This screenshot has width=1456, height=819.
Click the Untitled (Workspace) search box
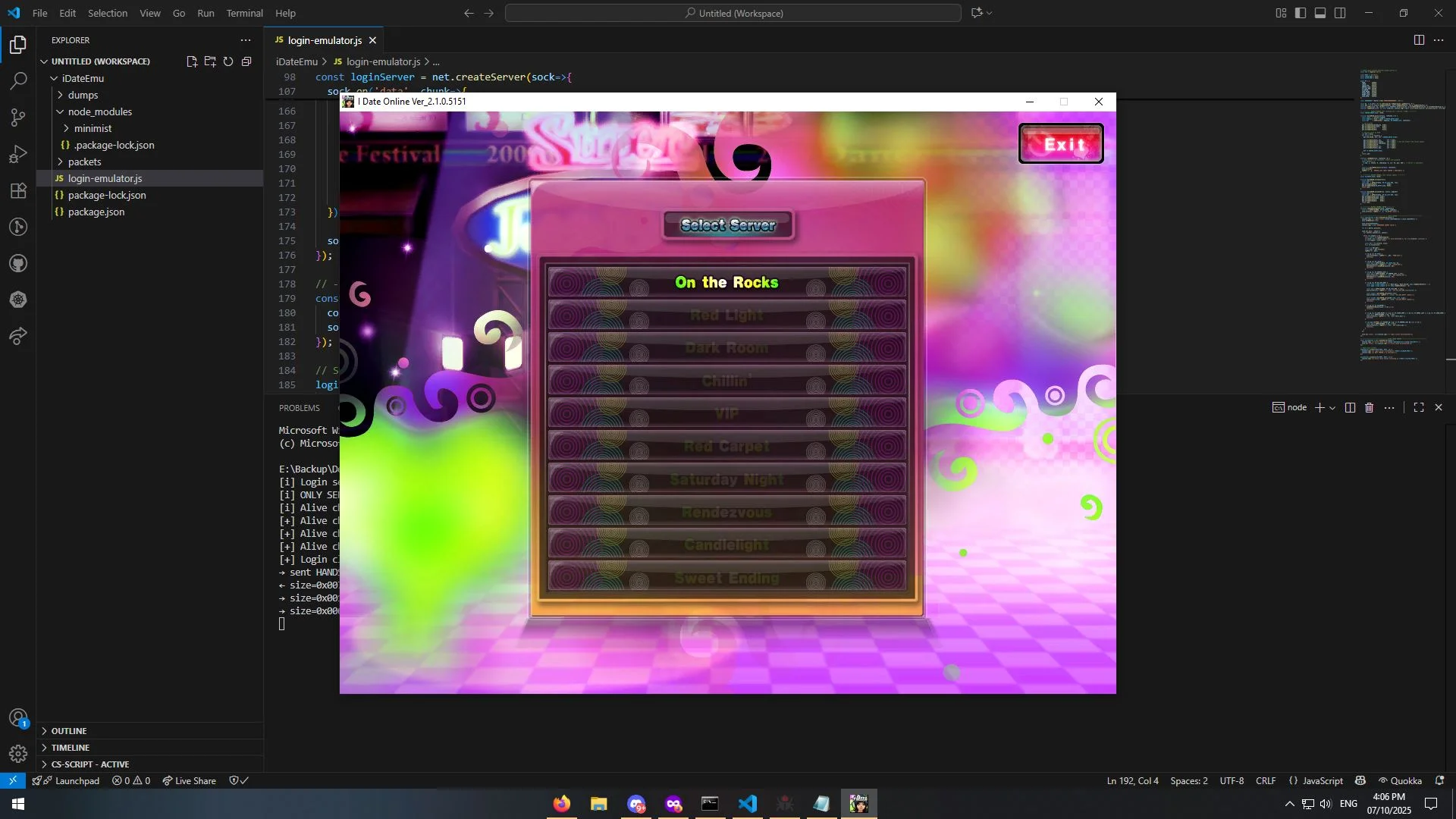coord(733,13)
